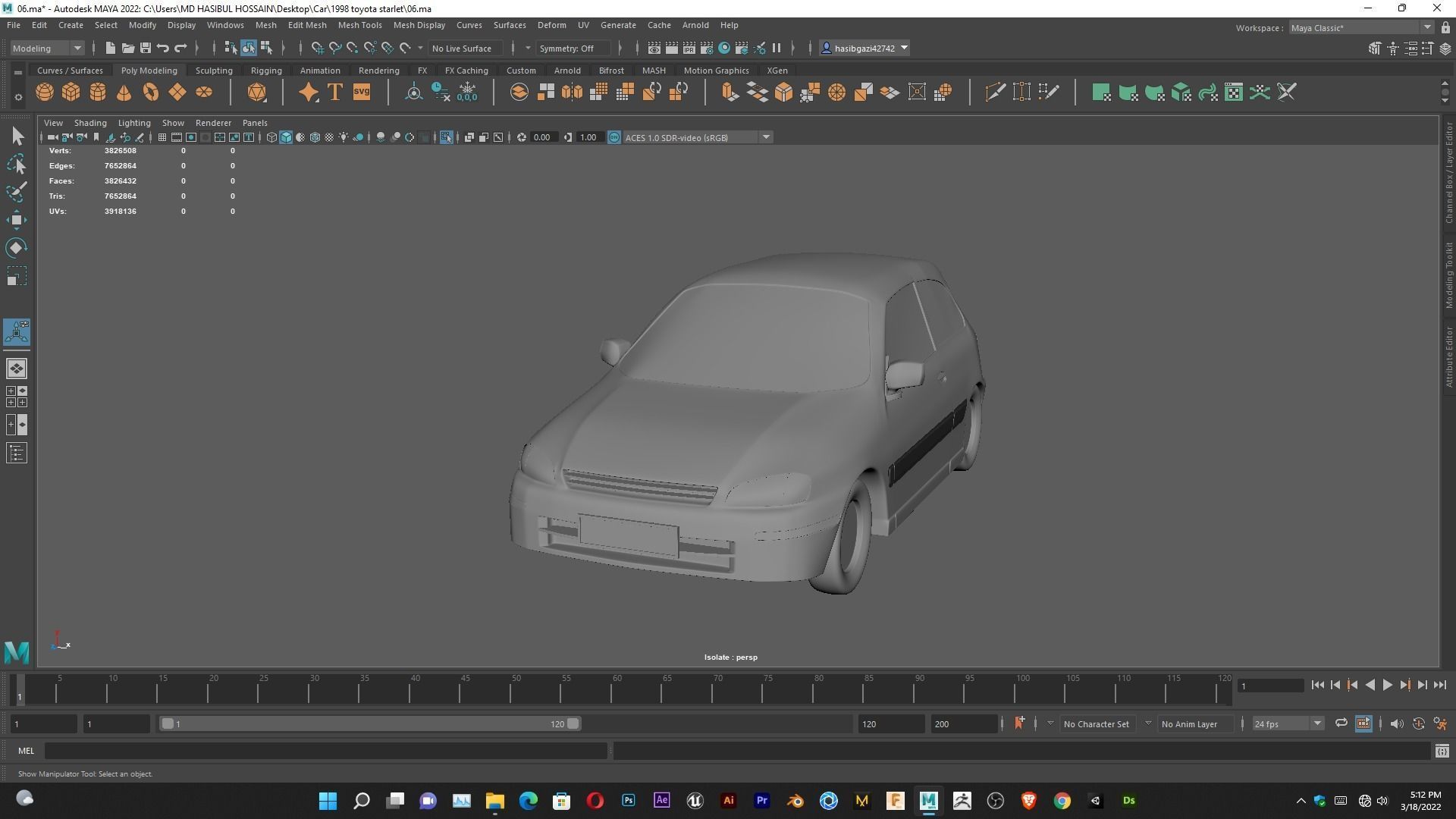Select the Lasso tool in the toolbox
This screenshot has width=1456, height=819.
[x=17, y=165]
